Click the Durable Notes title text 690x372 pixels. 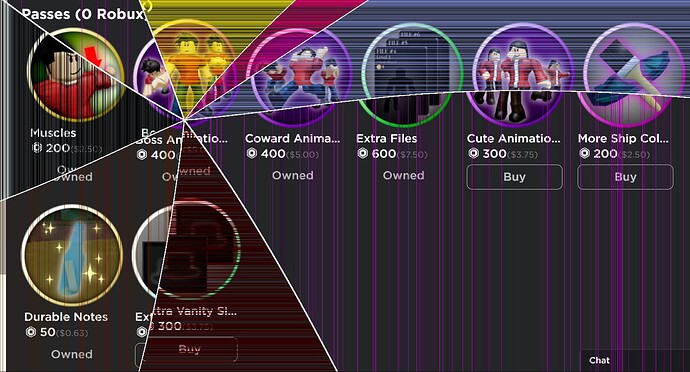coord(66,317)
